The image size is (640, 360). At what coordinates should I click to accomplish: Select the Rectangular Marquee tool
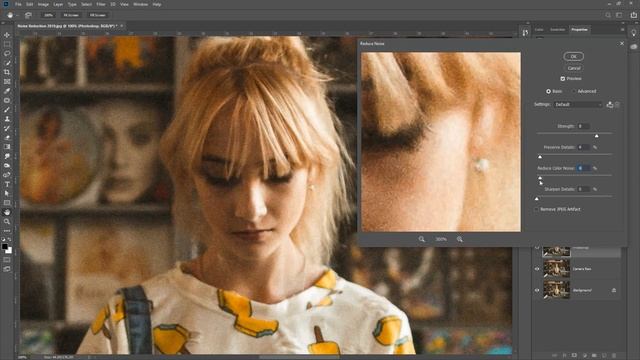(7, 44)
